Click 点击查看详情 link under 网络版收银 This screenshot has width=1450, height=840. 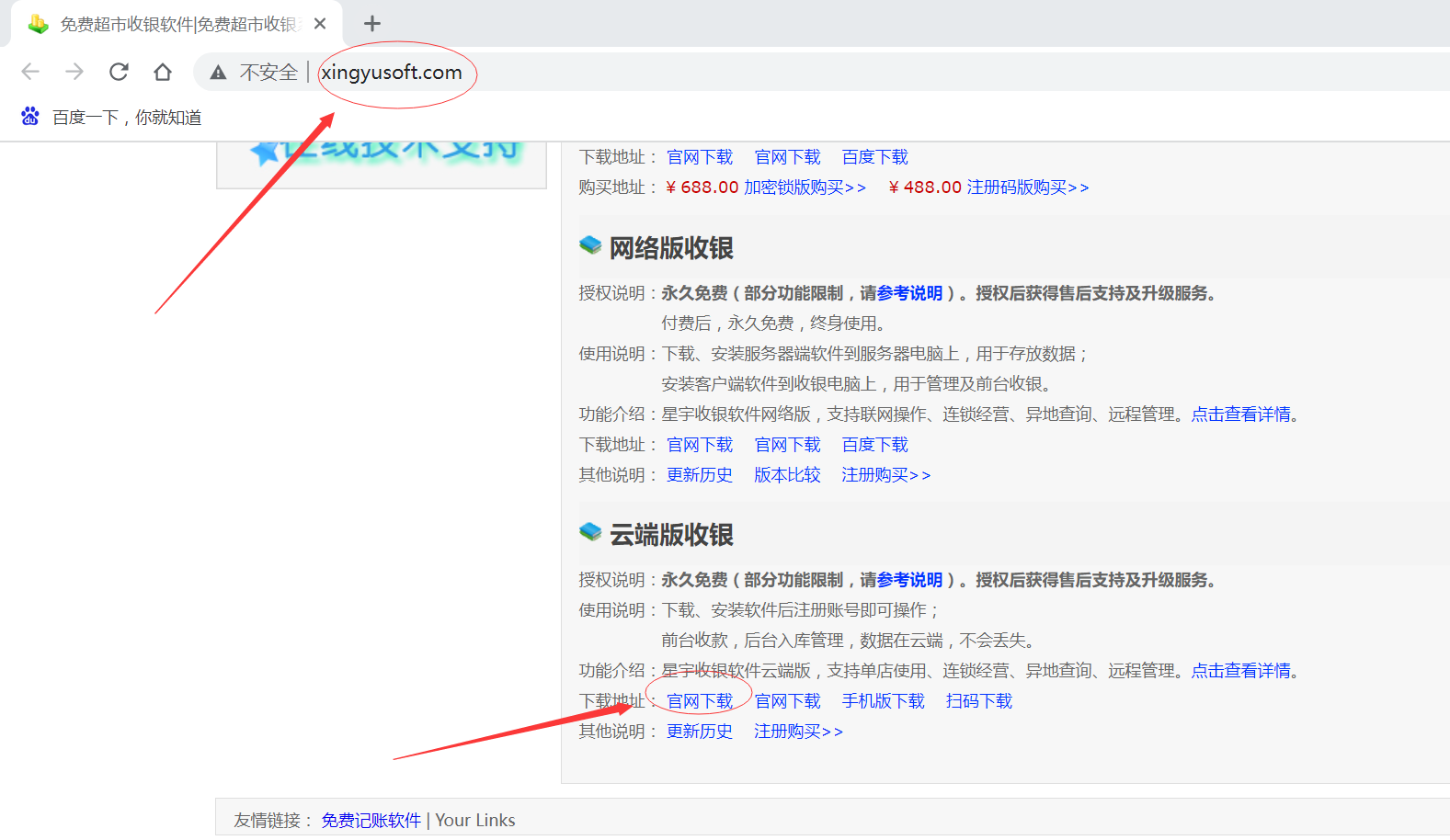1241,414
